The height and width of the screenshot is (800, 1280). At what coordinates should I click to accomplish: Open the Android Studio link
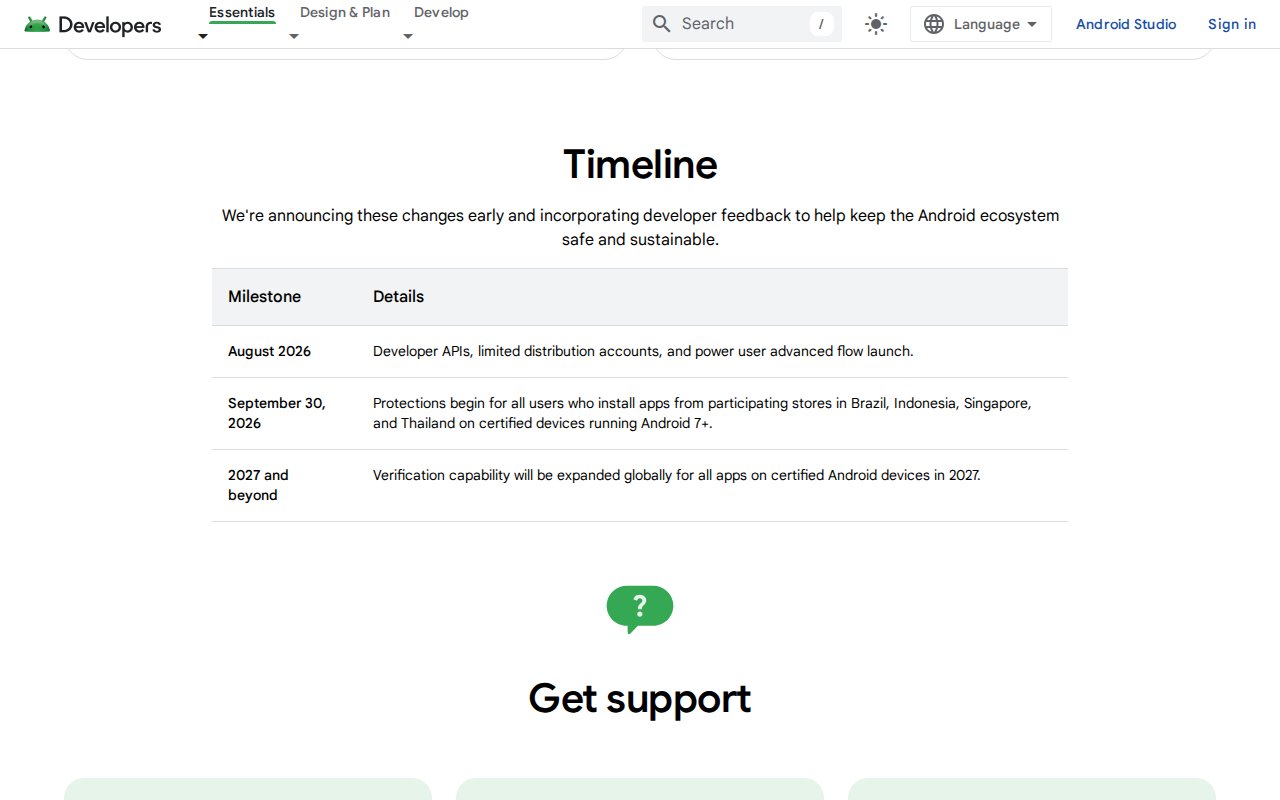click(1126, 24)
